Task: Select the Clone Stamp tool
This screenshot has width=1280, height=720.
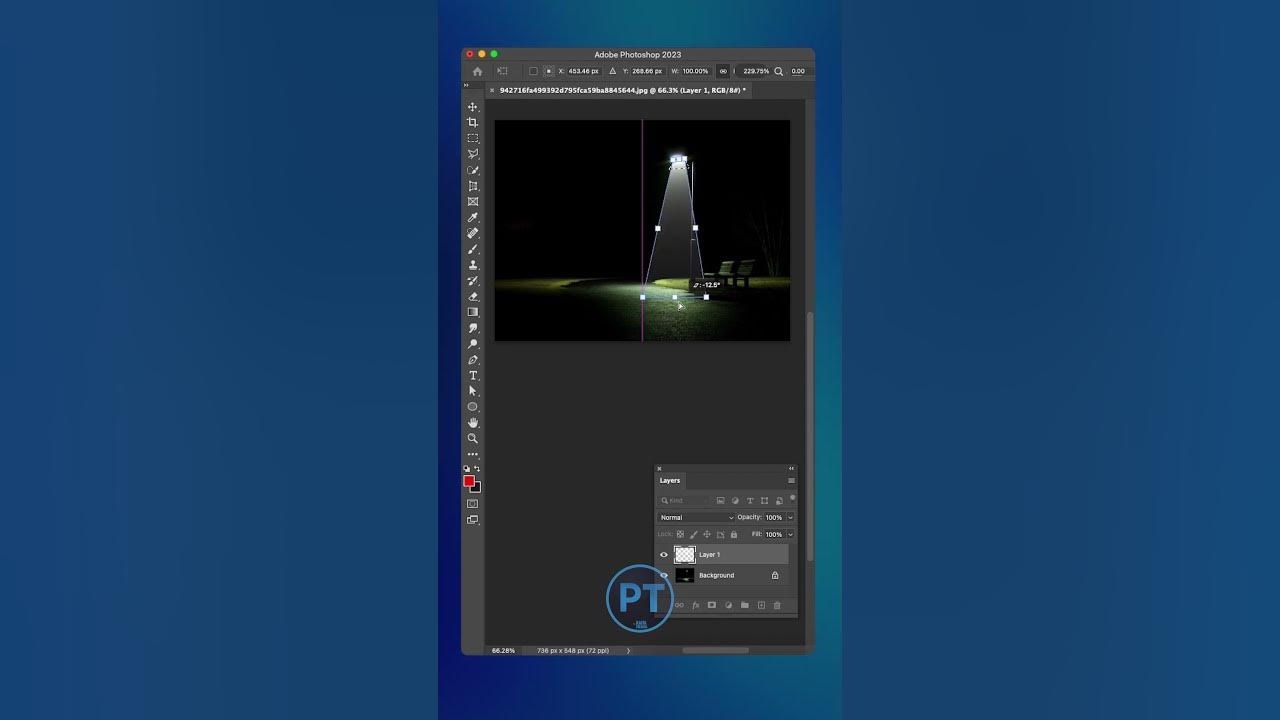Action: click(473, 265)
